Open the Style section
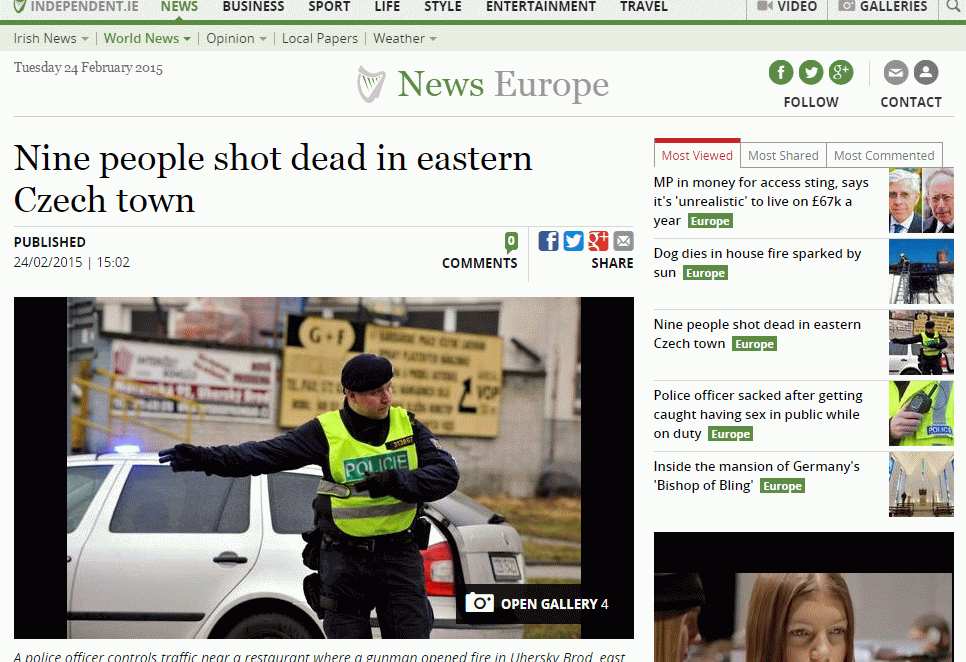 point(442,7)
